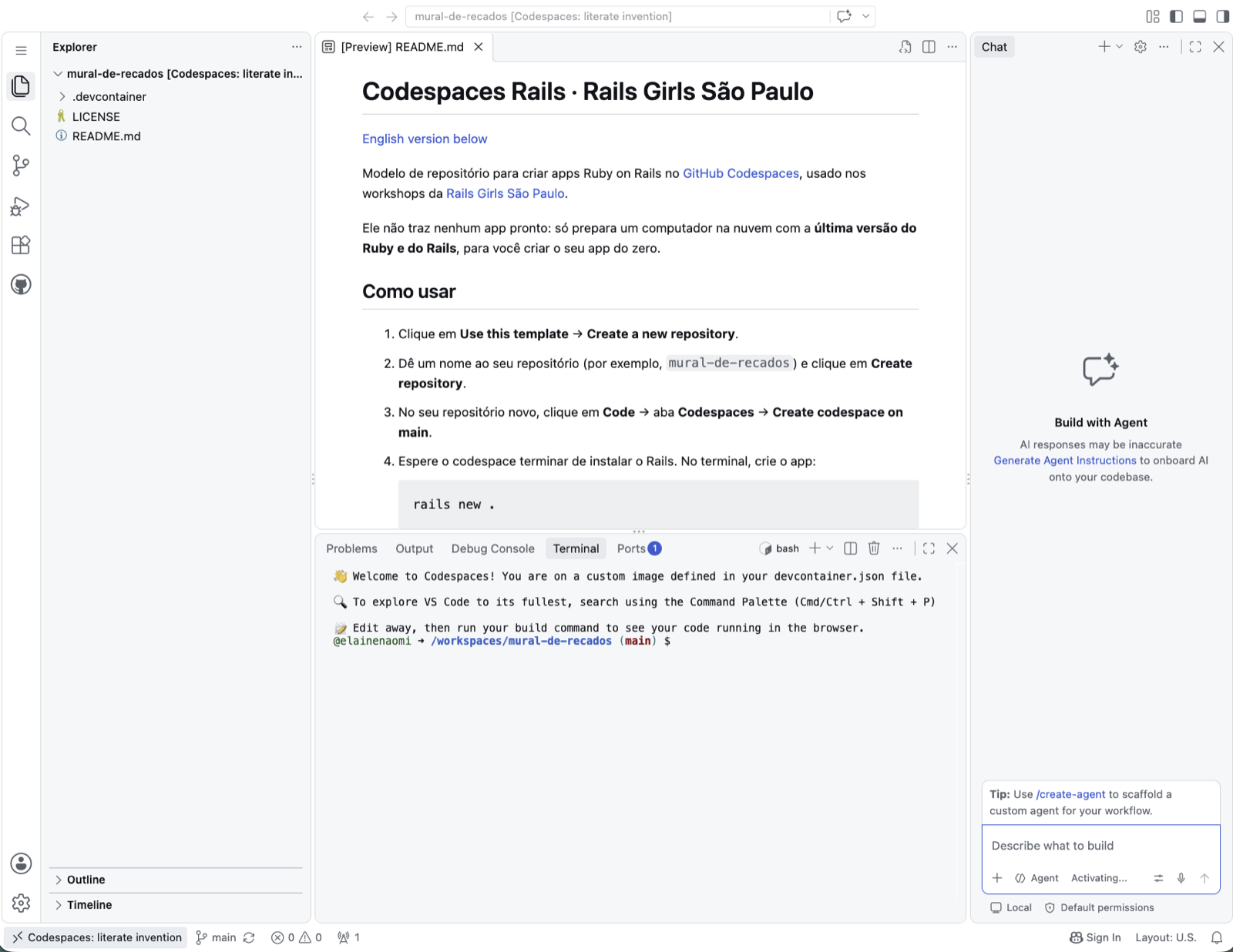Expand the .devcontainer folder
This screenshot has height=952, width=1233.
point(62,96)
